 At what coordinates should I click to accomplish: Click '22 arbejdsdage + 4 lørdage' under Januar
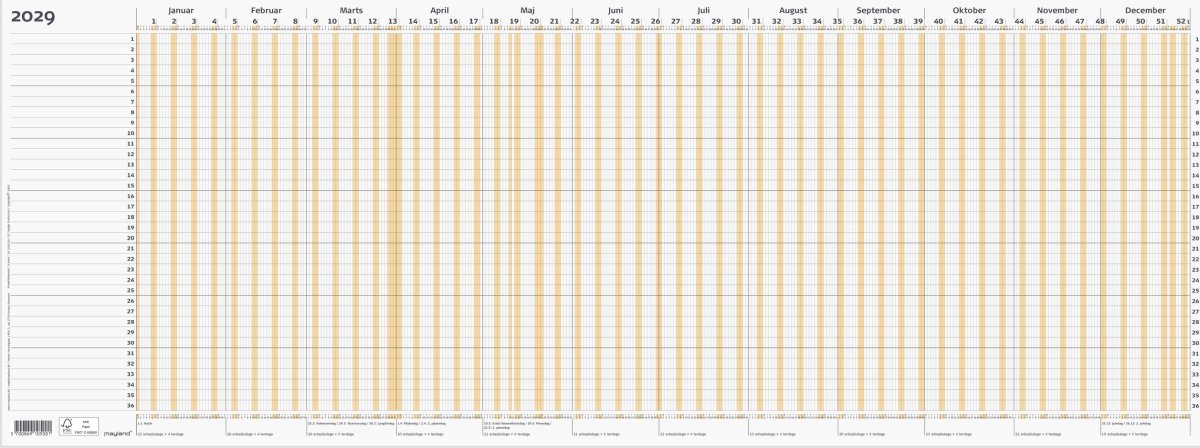(160, 435)
